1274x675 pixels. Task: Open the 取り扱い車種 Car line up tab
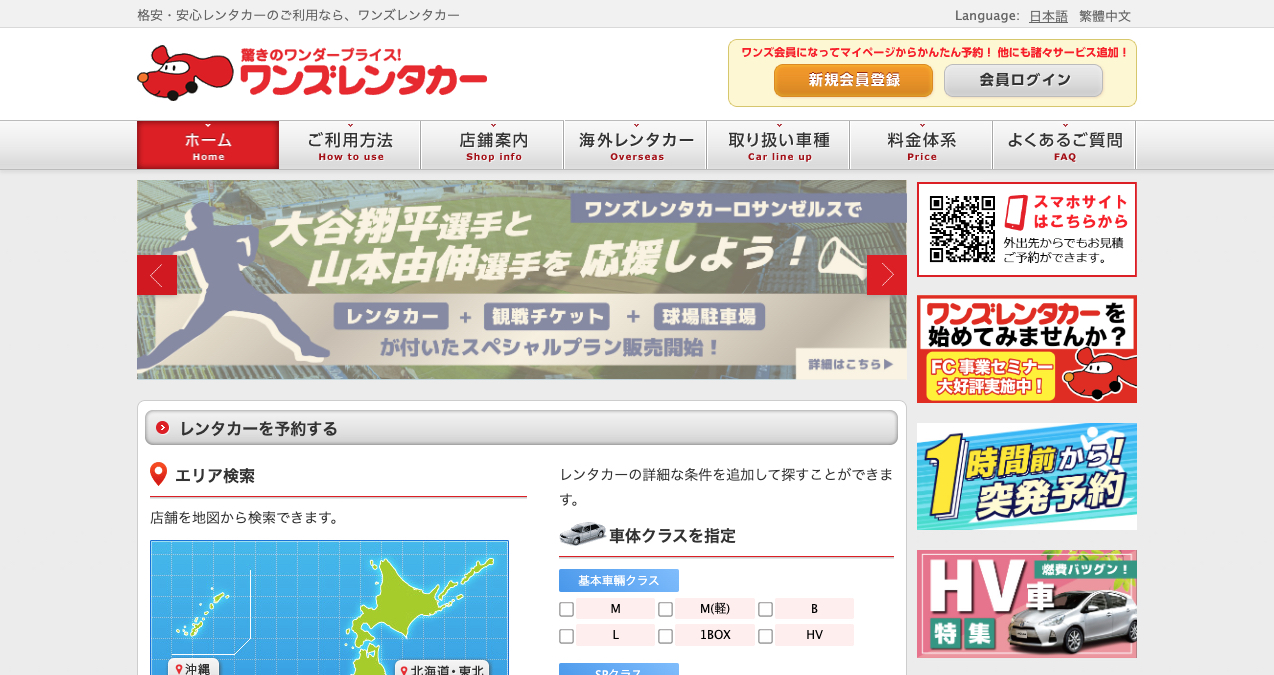coord(779,145)
